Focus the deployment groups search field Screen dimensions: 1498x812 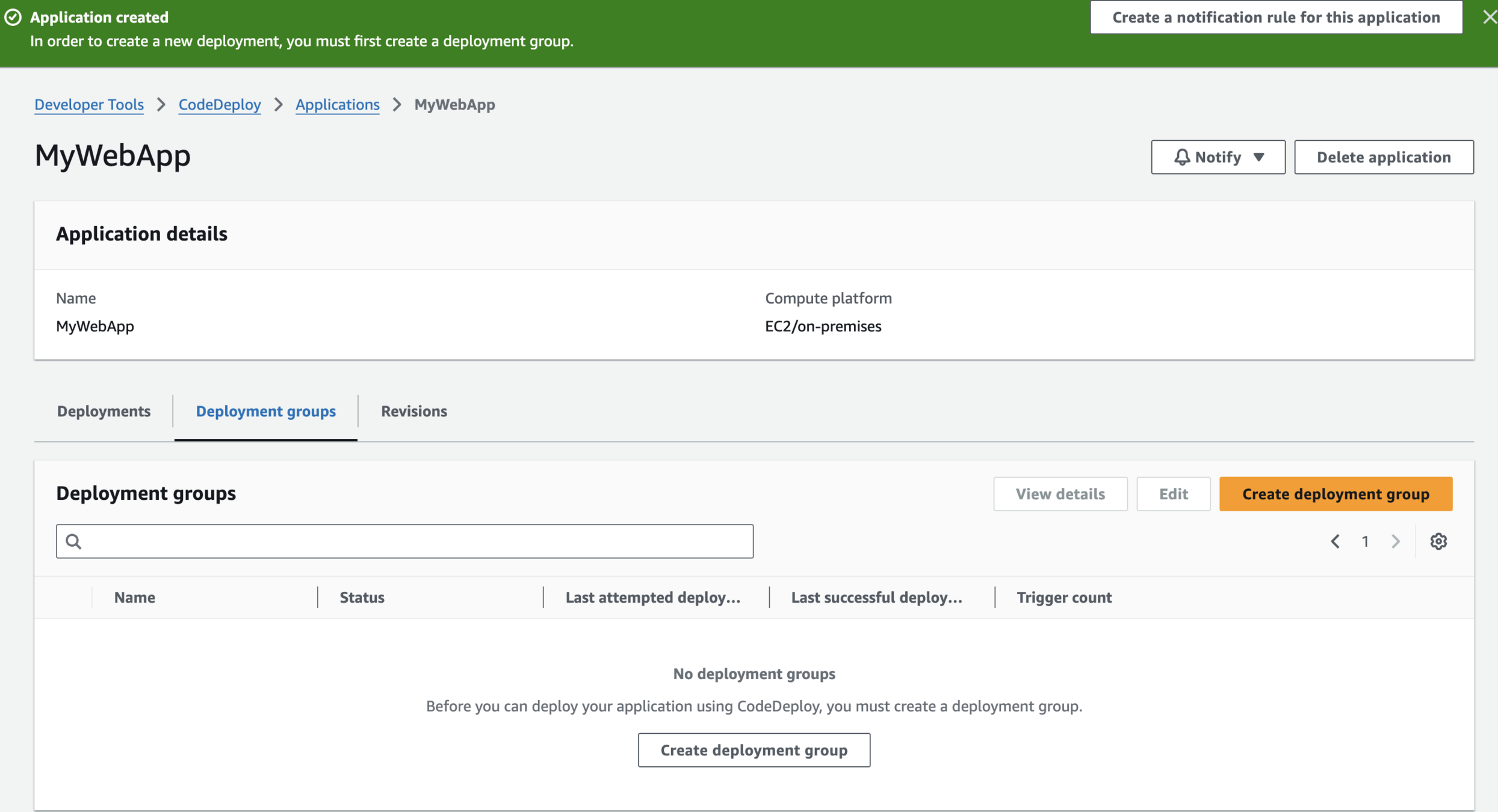click(415, 541)
